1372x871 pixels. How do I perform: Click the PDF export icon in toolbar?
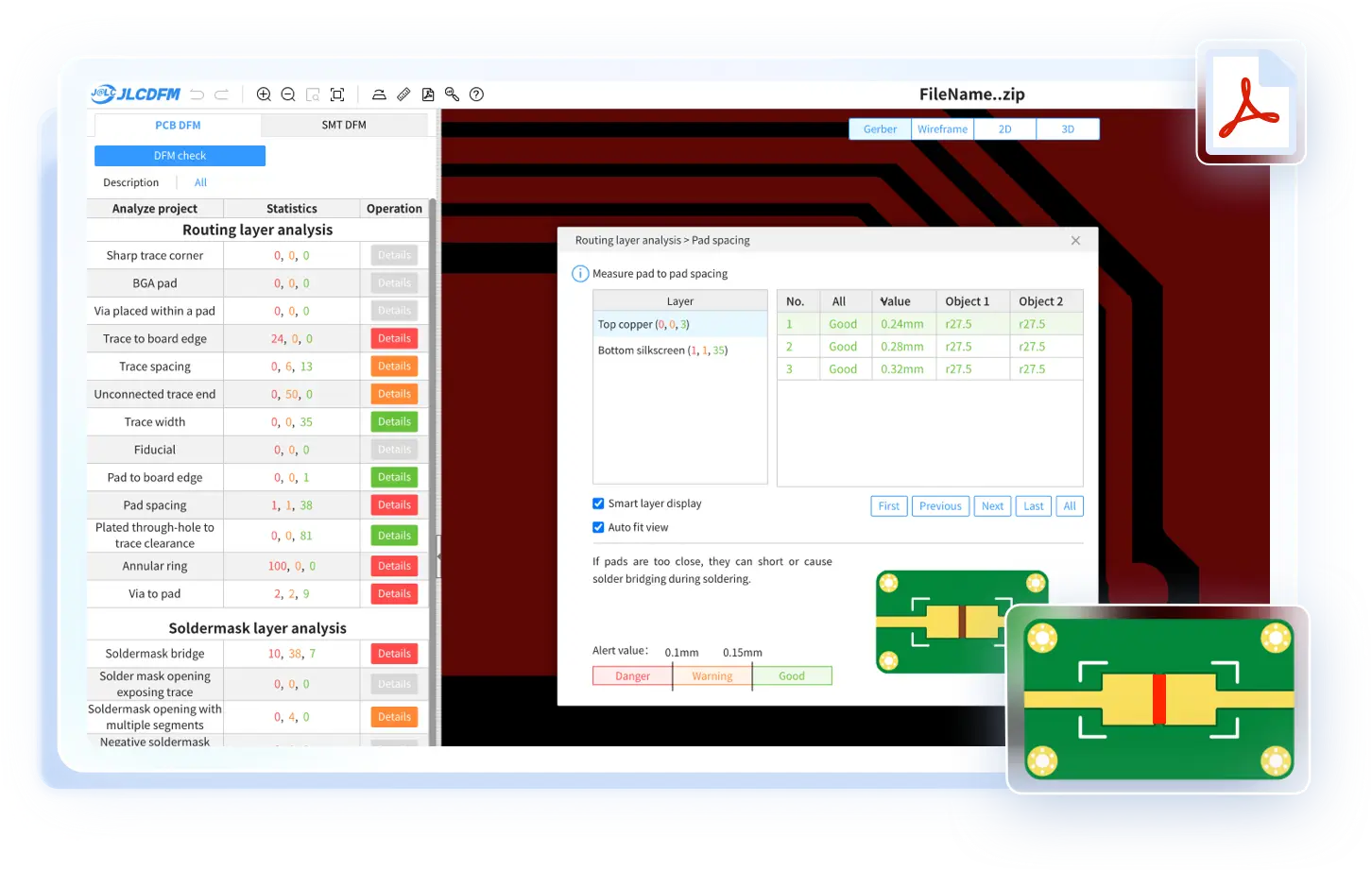tap(428, 94)
